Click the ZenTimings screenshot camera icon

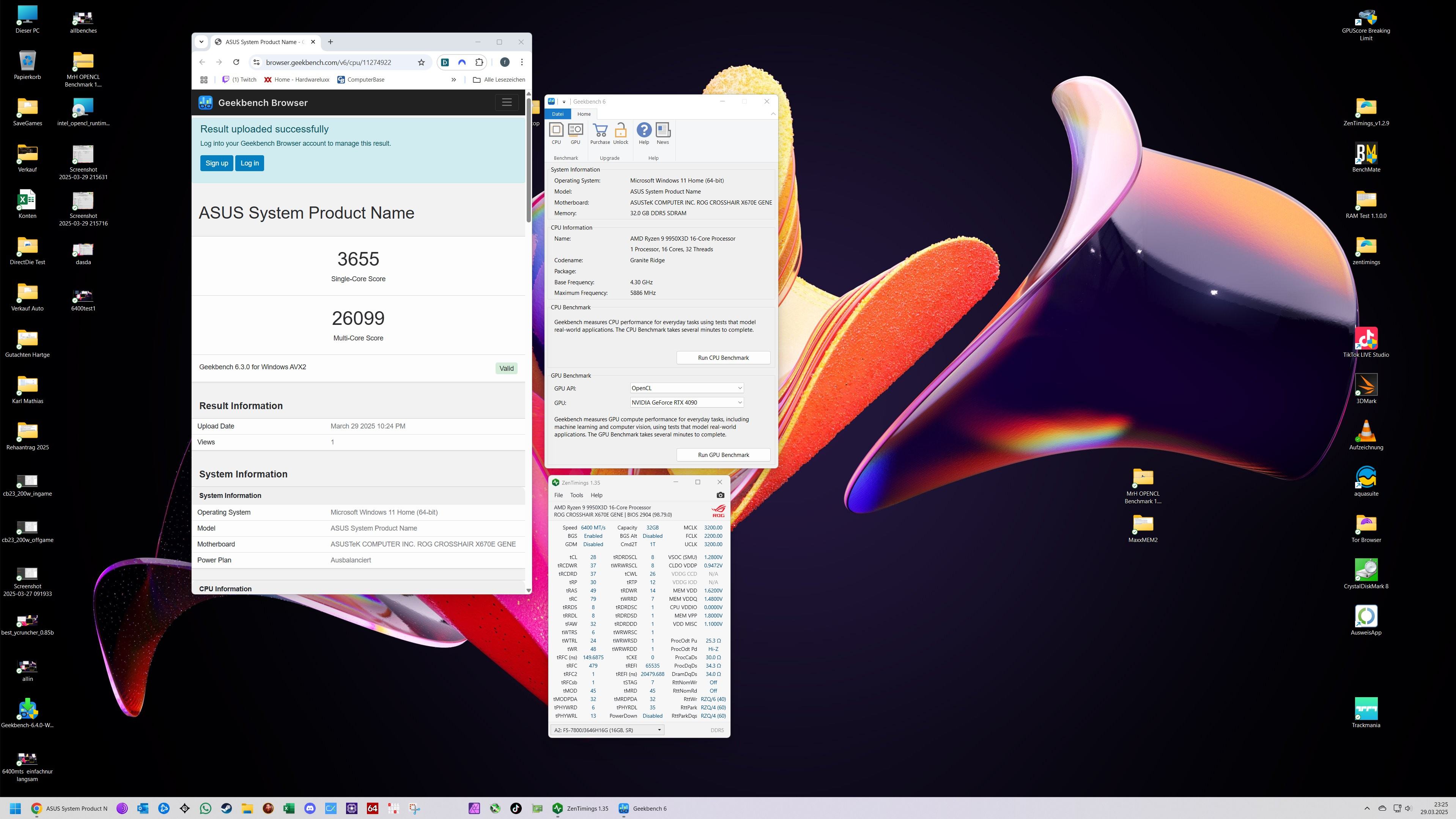point(720,495)
